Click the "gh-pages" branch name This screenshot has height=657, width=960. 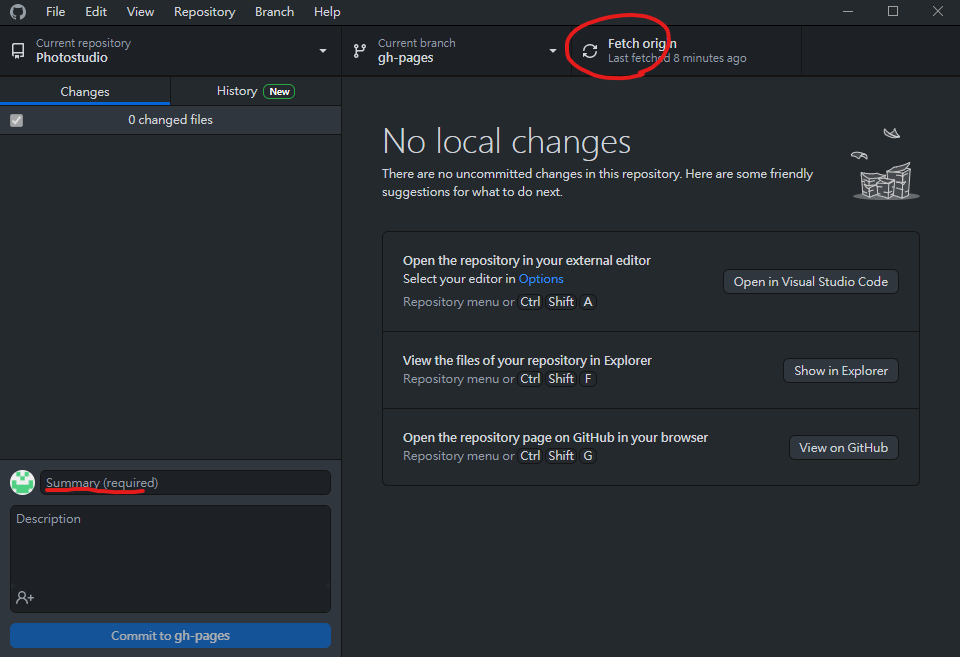point(405,58)
